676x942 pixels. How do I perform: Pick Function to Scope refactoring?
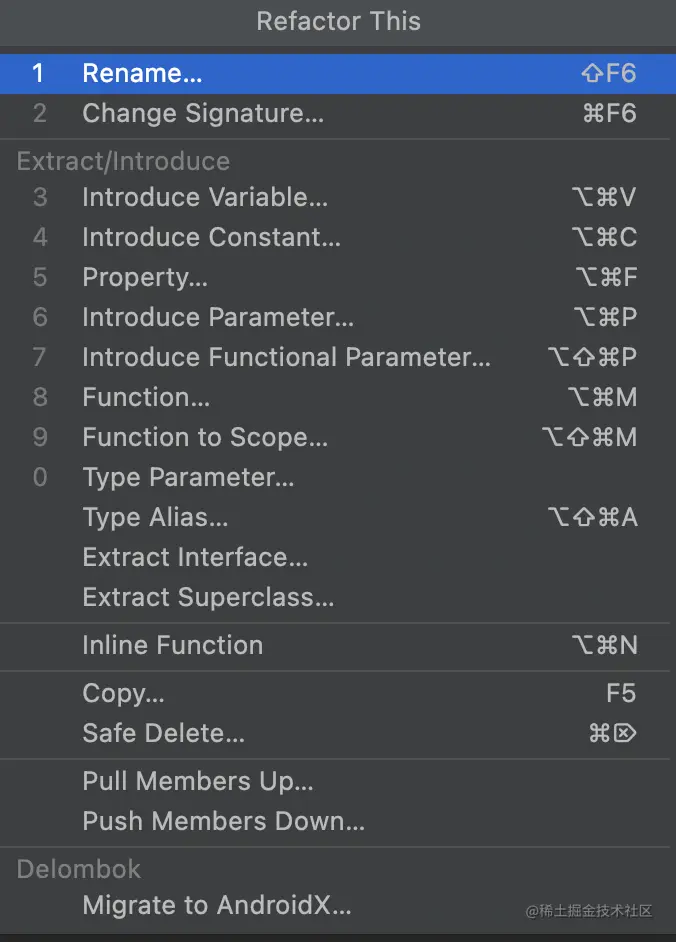205,437
